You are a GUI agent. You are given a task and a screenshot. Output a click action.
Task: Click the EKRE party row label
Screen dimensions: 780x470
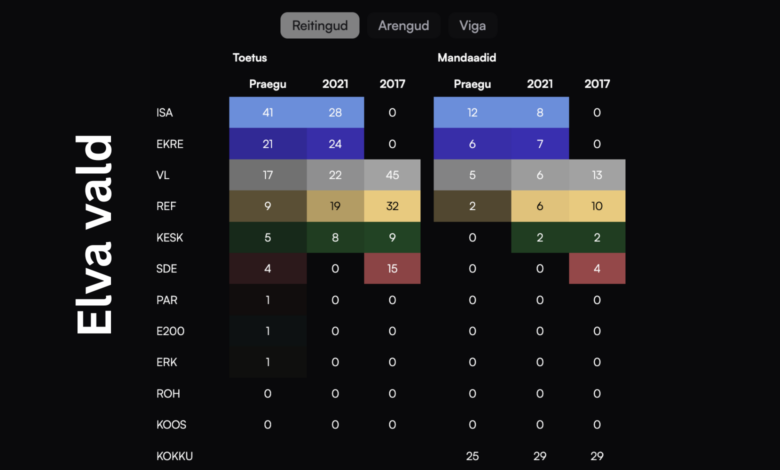click(170, 144)
